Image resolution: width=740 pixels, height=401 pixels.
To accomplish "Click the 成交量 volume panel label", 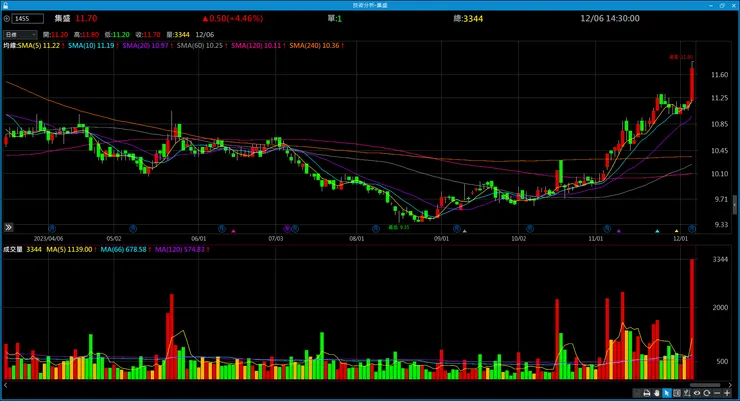I will 13,250.
